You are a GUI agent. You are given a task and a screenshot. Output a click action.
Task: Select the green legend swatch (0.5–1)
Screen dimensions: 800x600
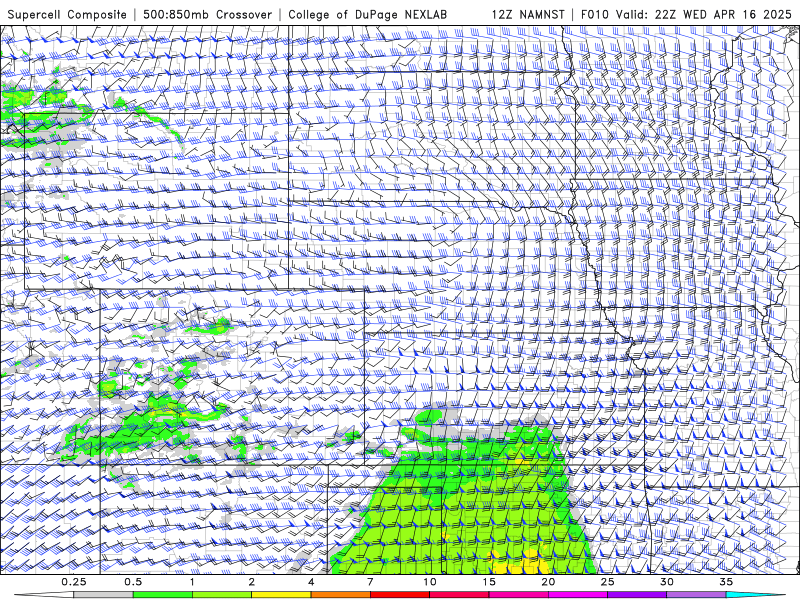click(x=163, y=594)
